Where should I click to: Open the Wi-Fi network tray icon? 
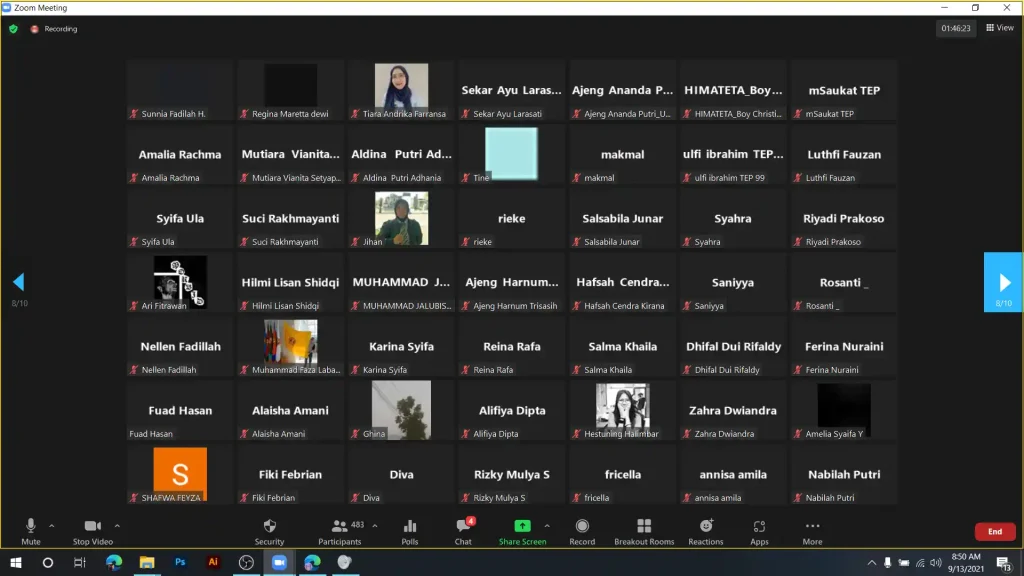tap(920, 563)
